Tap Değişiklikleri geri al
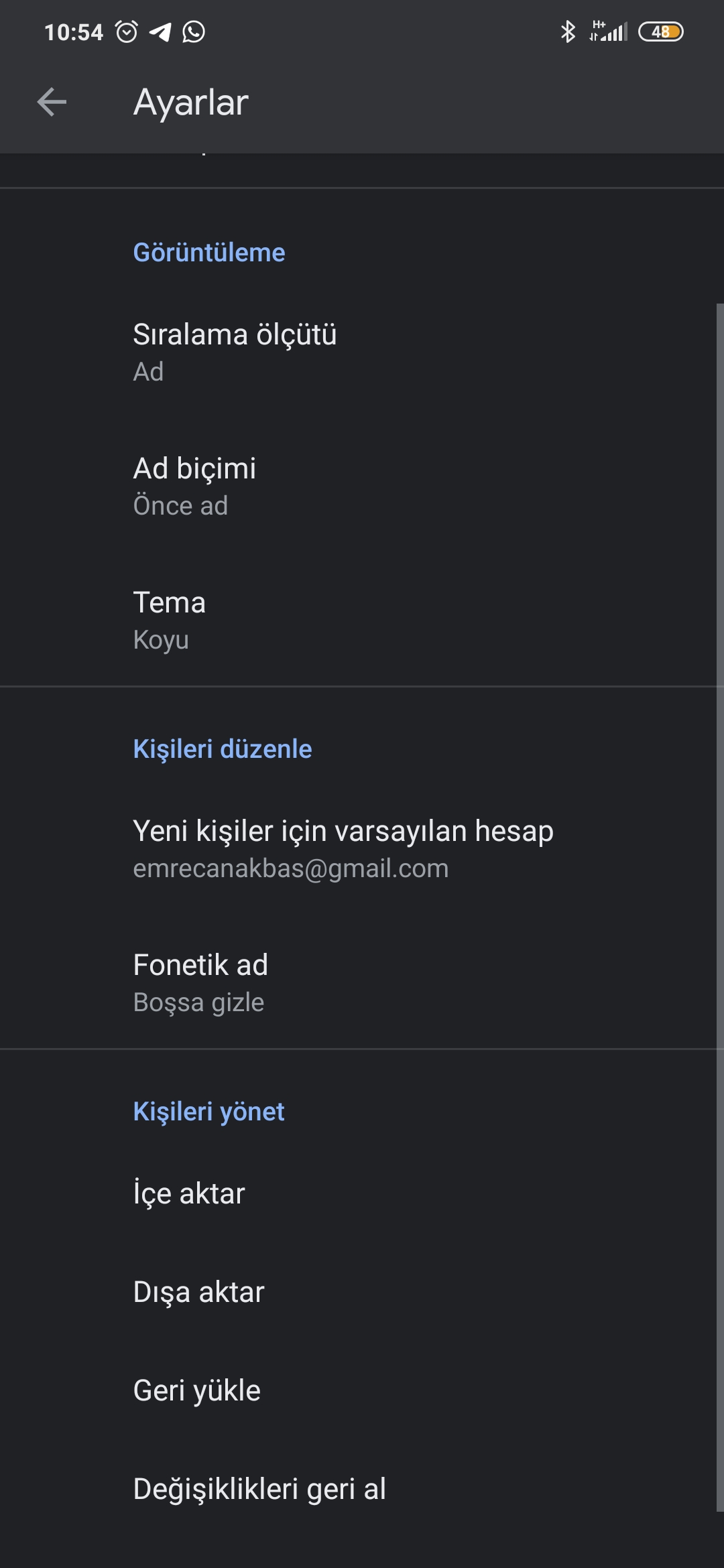Viewport: 724px width, 1568px height. tap(362, 1489)
